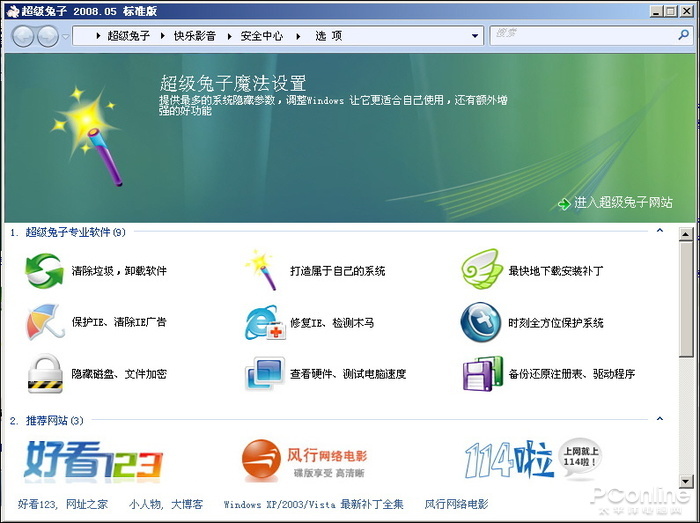Image resolution: width=700 pixels, height=523 pixels.
Task: Open the 选项 menu
Action: 328,36
